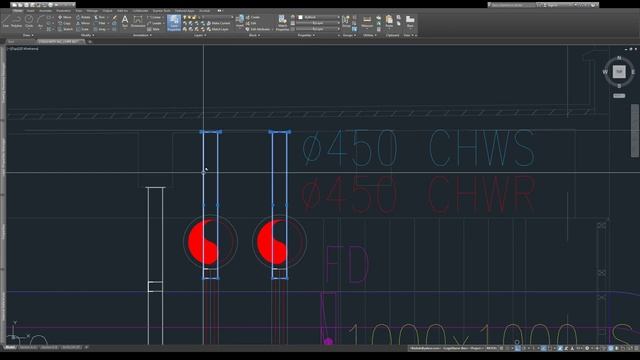
Task: Open the status bar customization menu
Action: (x=637, y=348)
